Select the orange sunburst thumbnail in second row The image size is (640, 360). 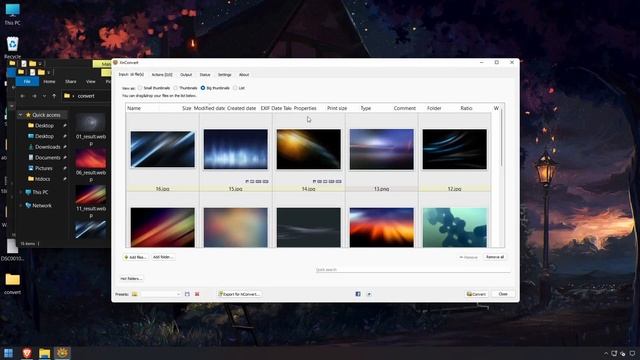[382, 227]
